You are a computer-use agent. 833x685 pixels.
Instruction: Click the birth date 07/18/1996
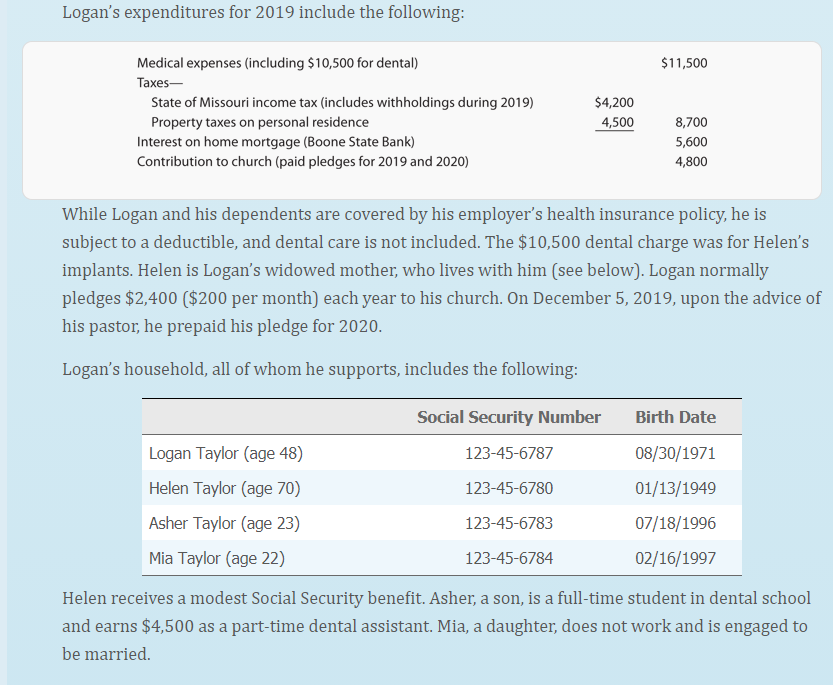tap(675, 523)
